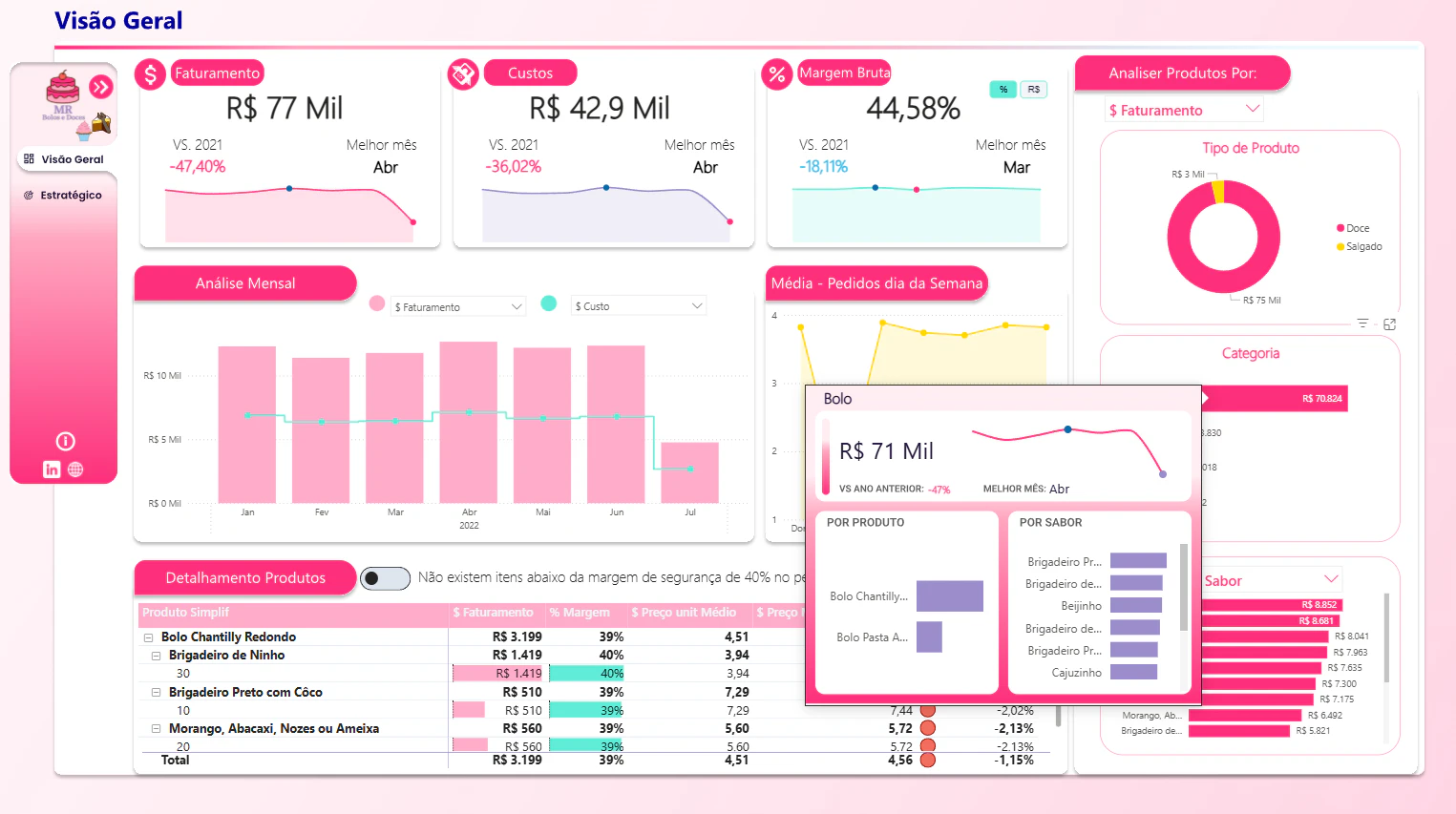Click the money icon beside Custos

(463, 73)
